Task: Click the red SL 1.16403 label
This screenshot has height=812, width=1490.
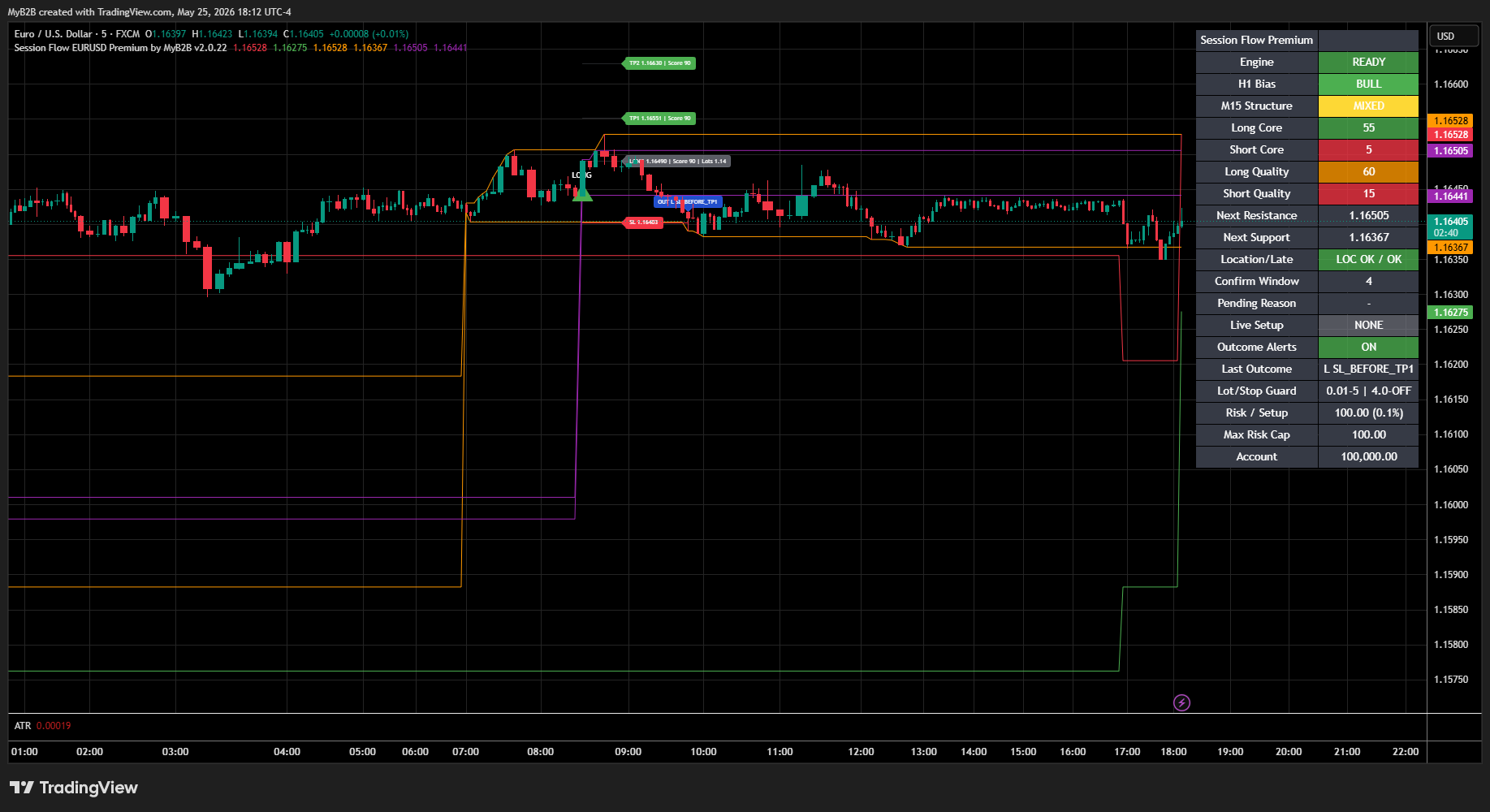Action: click(643, 222)
